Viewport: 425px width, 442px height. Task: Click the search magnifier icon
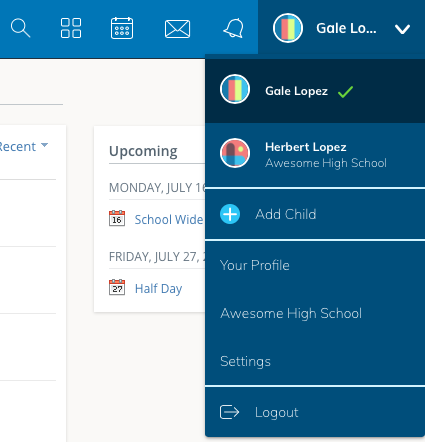tap(20, 28)
